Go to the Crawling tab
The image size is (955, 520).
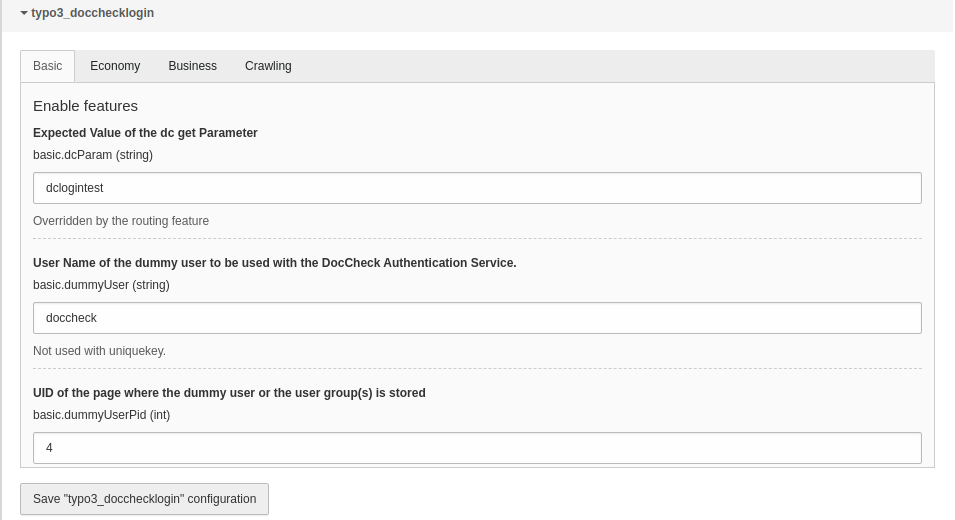(268, 66)
